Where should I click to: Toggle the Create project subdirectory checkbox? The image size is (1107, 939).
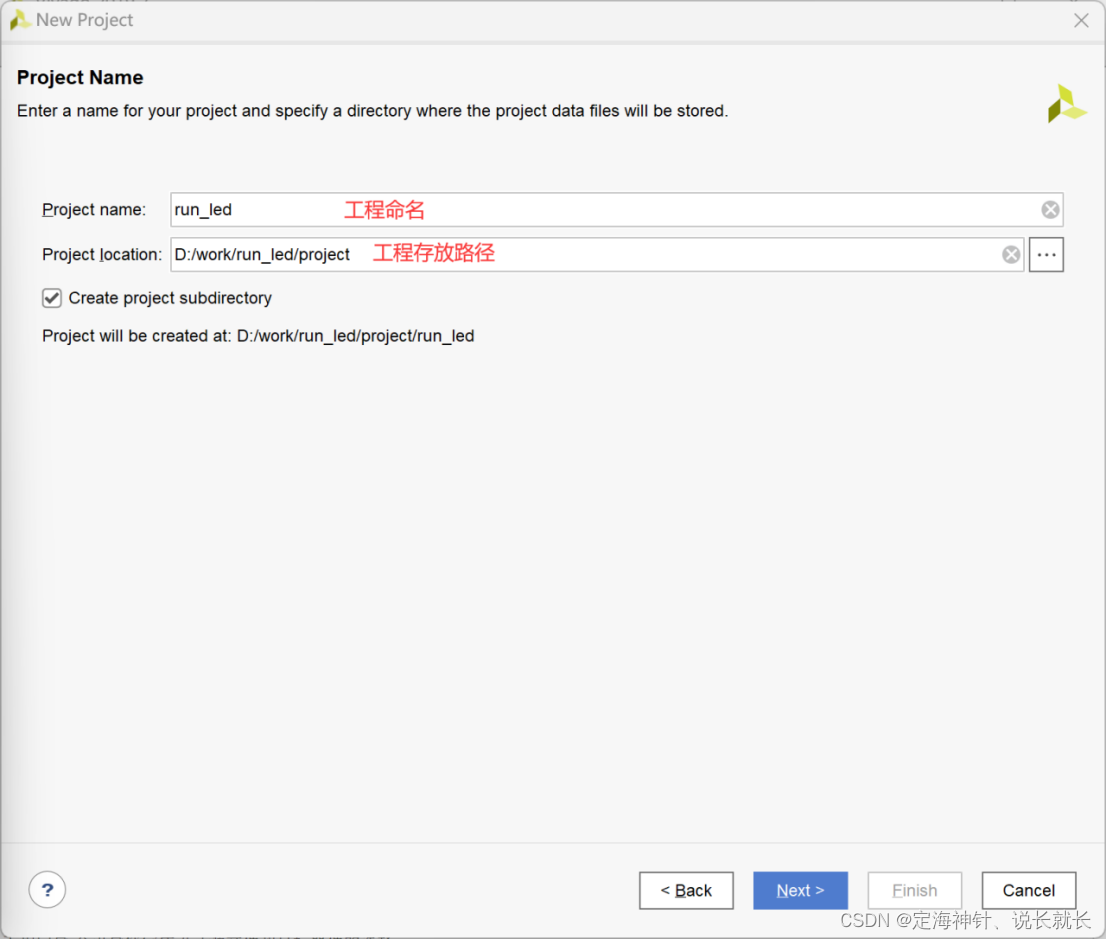(x=52, y=298)
